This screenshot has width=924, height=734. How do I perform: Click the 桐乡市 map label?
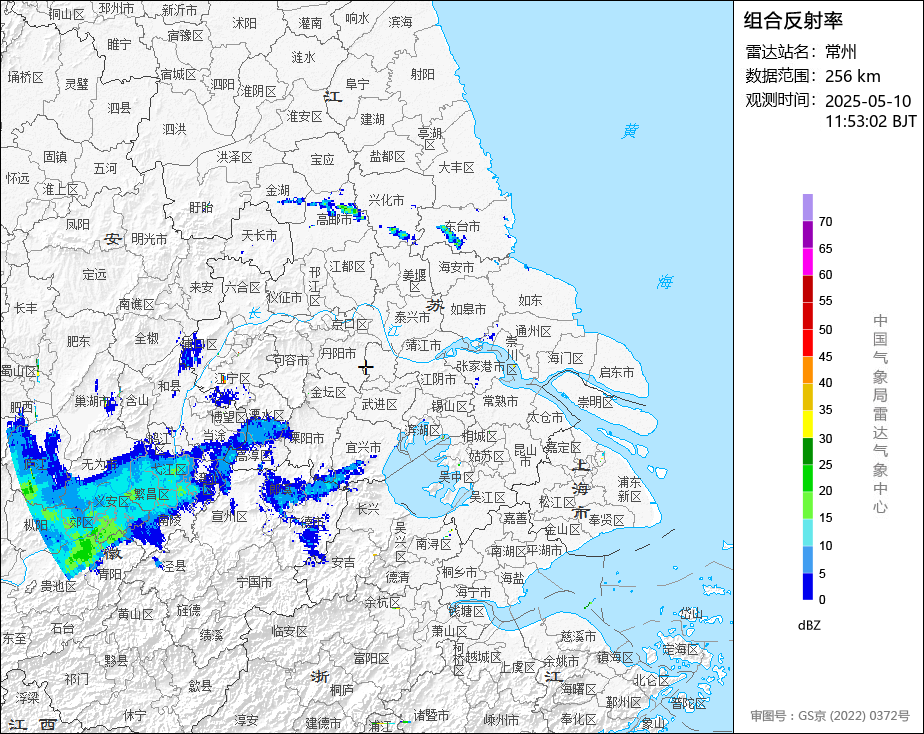pos(460,572)
